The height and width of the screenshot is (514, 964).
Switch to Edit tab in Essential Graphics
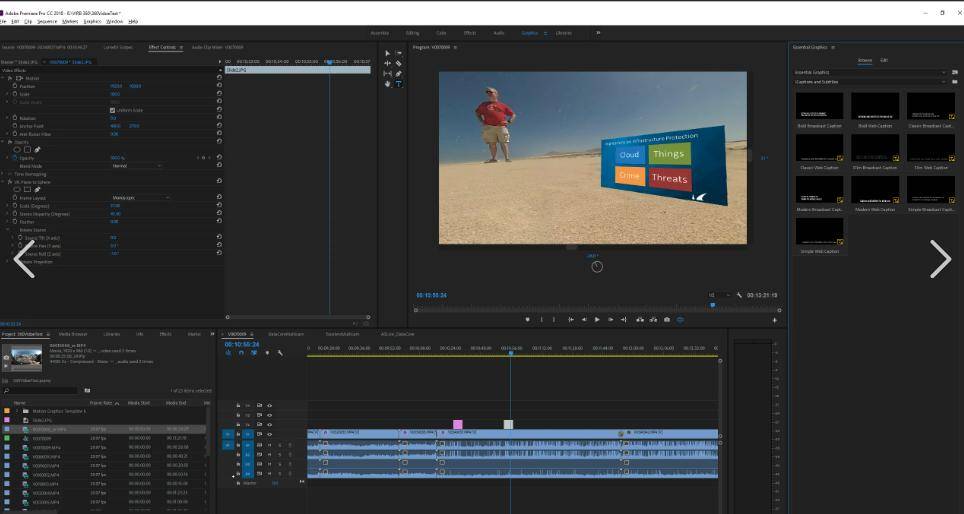click(x=884, y=61)
